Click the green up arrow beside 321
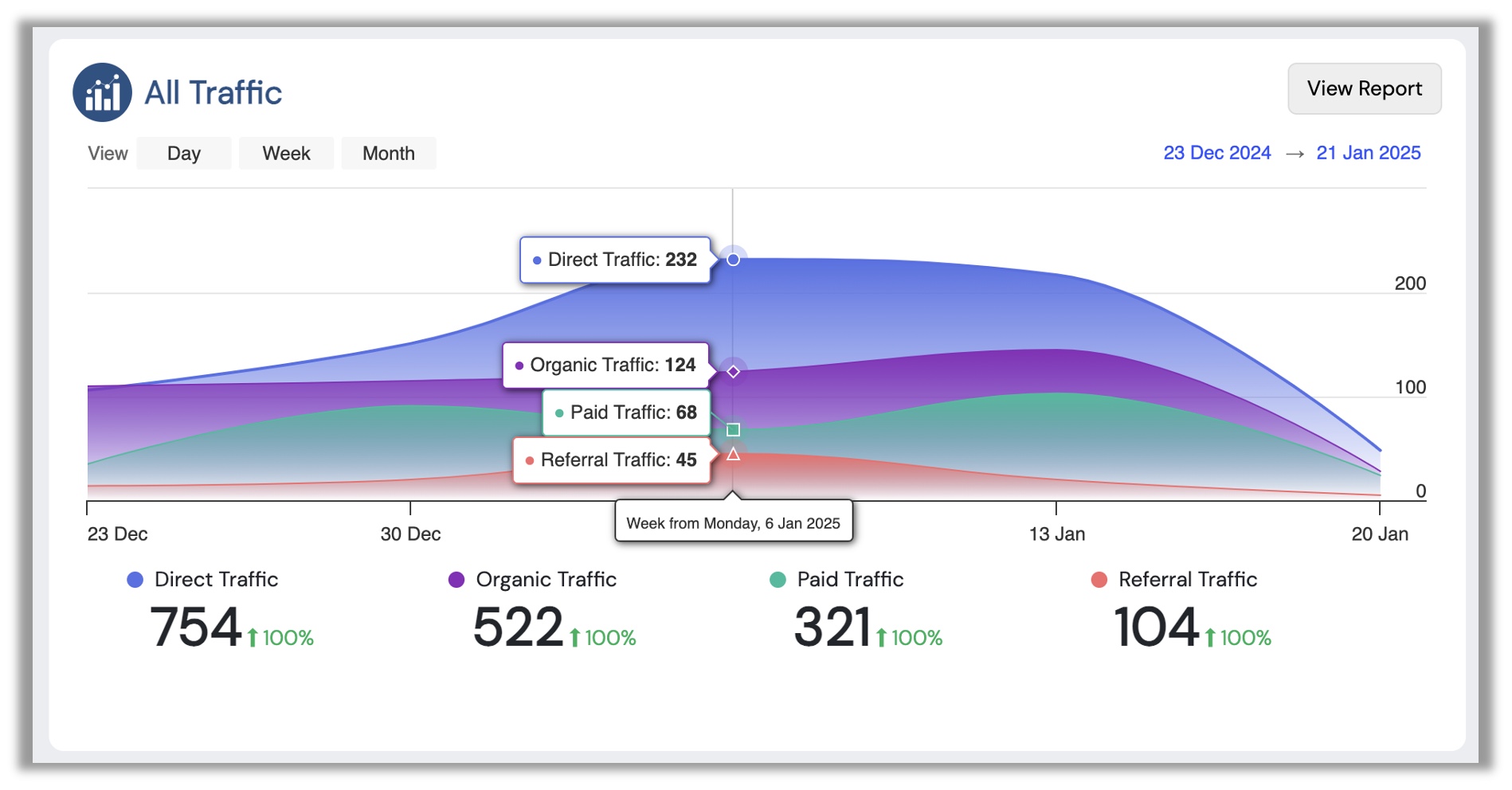 pos(881,638)
